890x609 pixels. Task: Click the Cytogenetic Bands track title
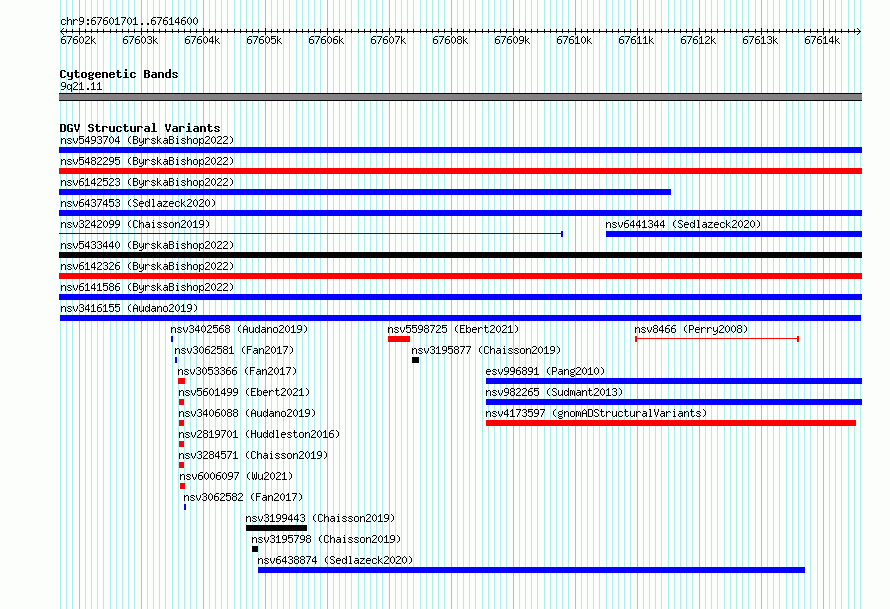119,74
